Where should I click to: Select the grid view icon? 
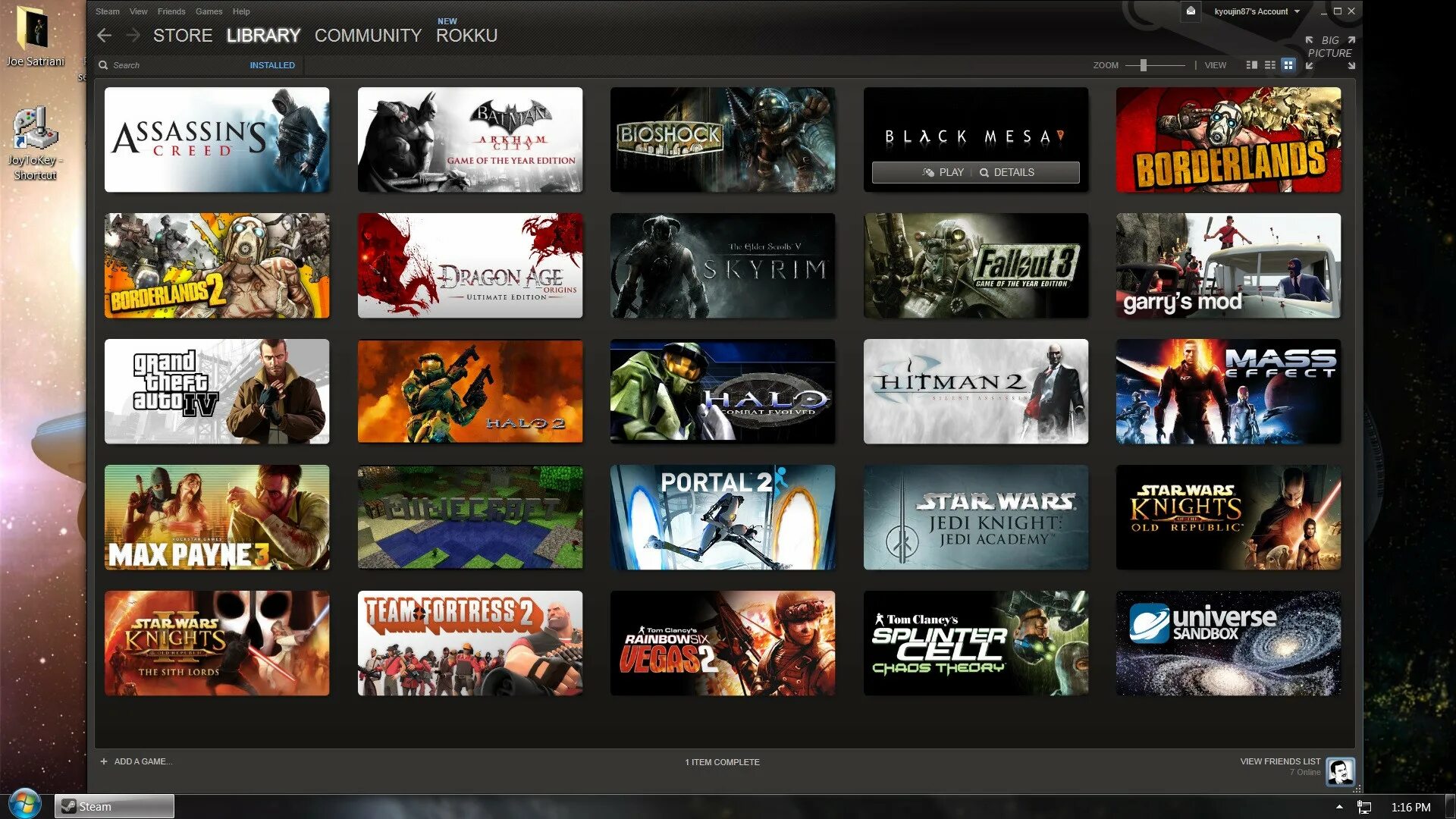click(1288, 65)
